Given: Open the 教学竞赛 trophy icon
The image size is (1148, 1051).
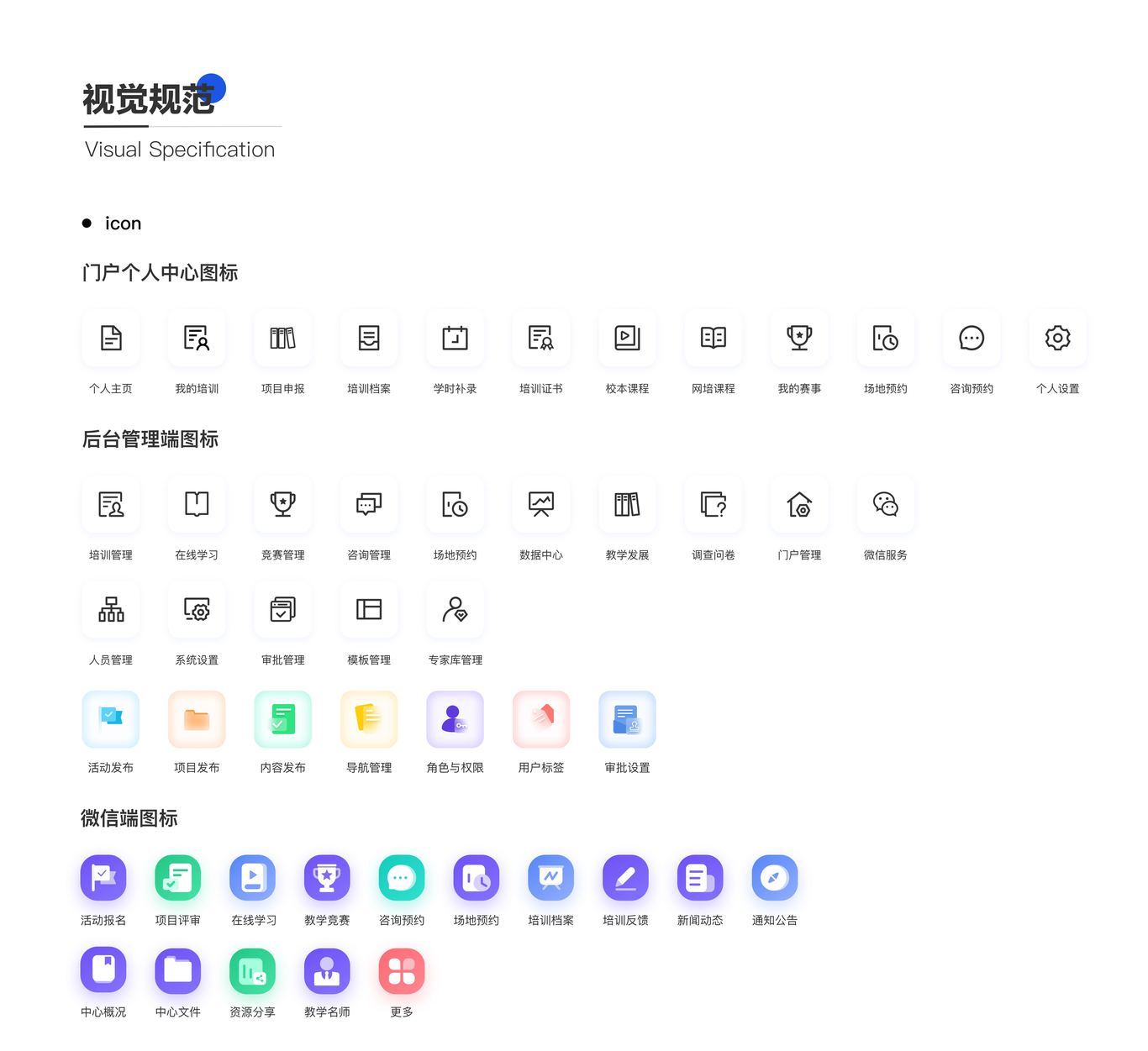Looking at the screenshot, I should [327, 878].
